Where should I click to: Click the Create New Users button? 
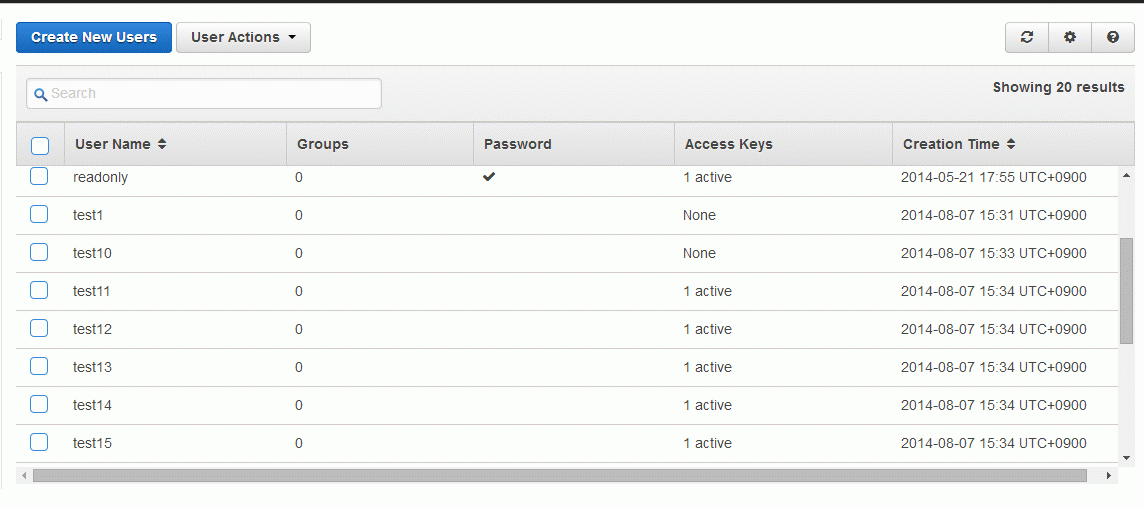pos(94,37)
